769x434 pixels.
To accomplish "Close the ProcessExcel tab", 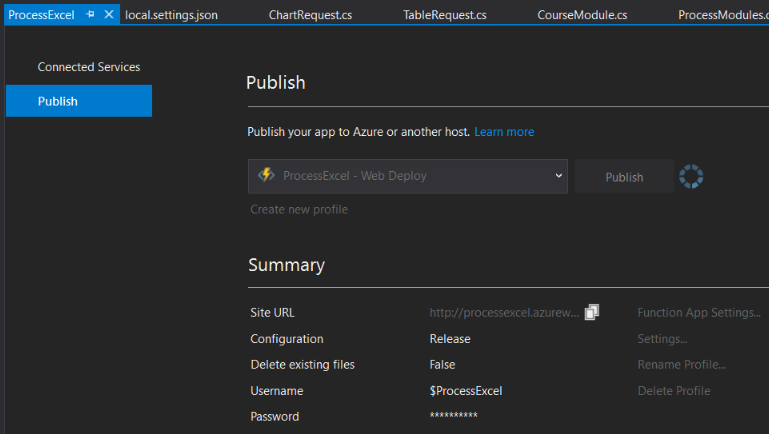I will [x=109, y=14].
